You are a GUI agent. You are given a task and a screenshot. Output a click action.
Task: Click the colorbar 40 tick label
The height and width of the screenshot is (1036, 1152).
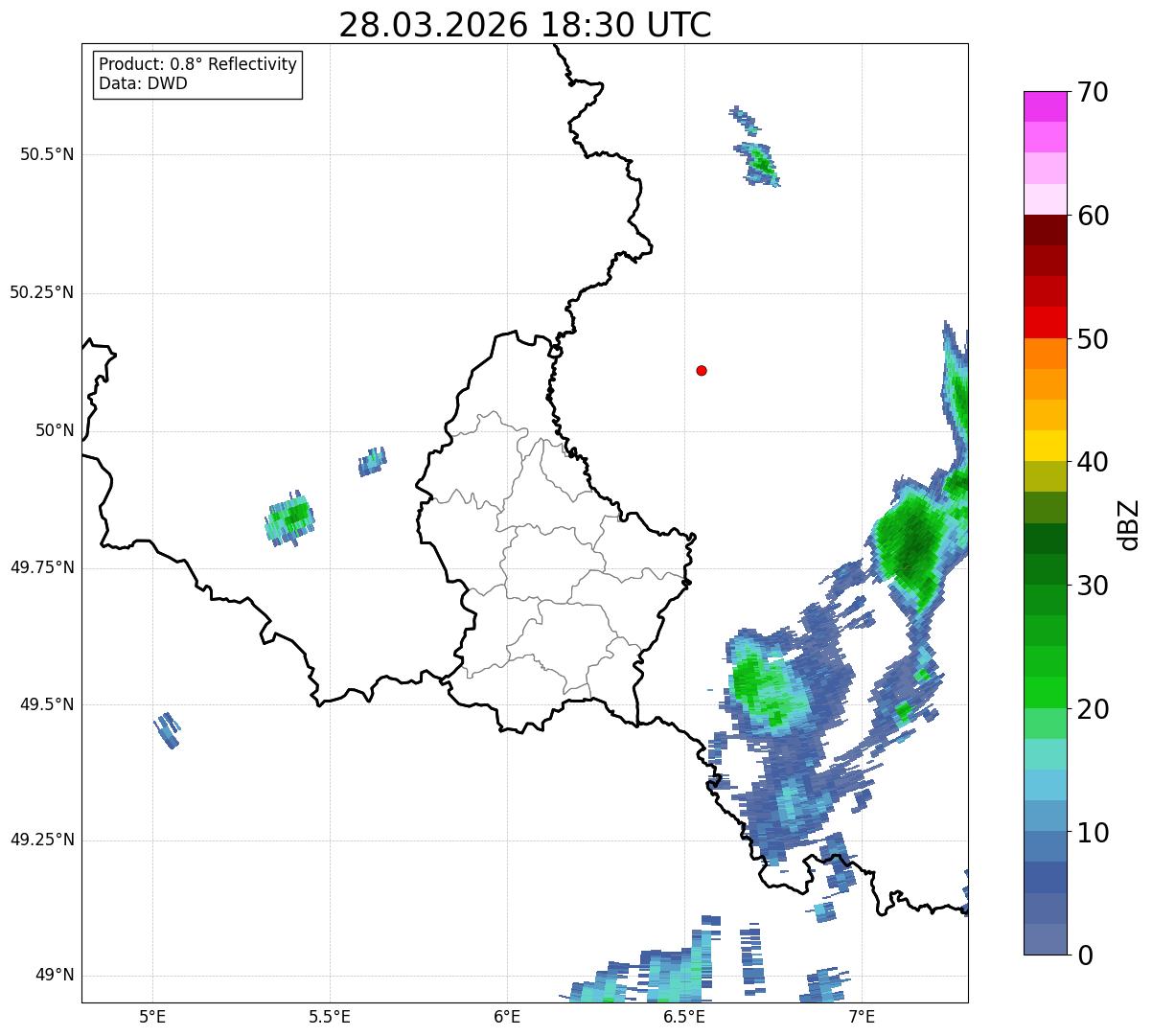click(x=1093, y=462)
